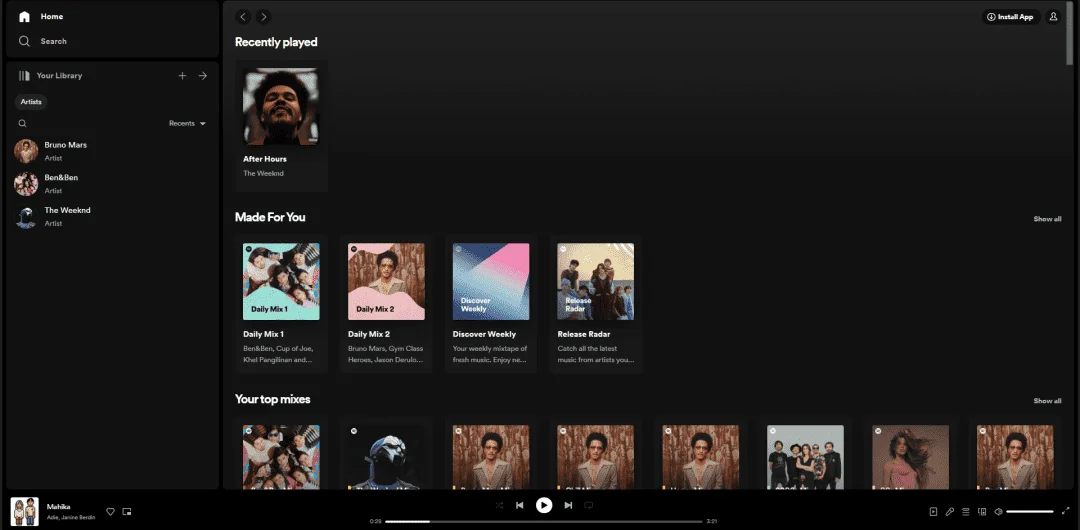Show lyrics with the microphone icon
Image resolution: width=1080 pixels, height=530 pixels.
(949, 511)
